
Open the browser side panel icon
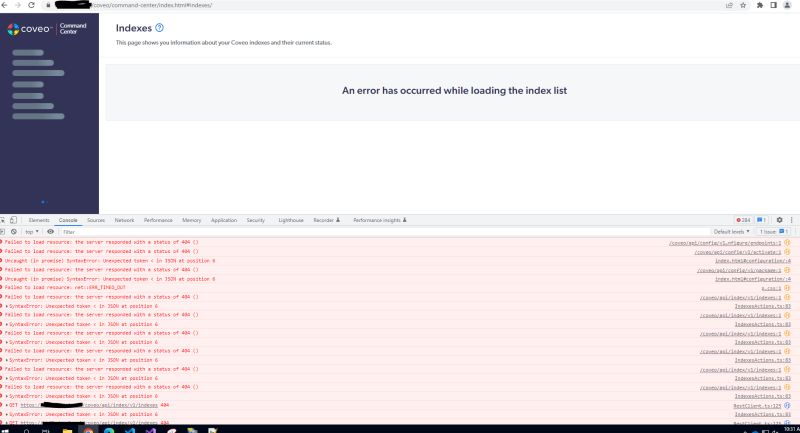pos(773,5)
